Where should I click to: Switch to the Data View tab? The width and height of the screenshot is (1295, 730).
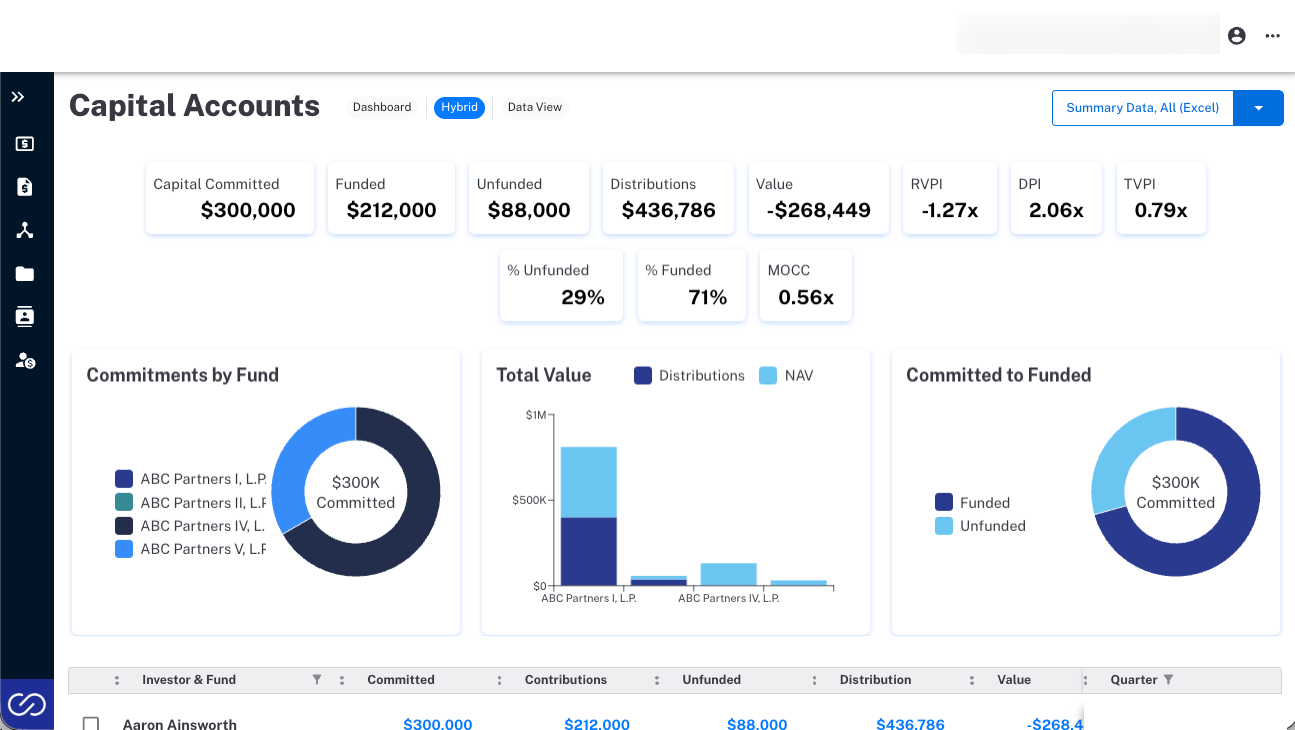(x=535, y=107)
